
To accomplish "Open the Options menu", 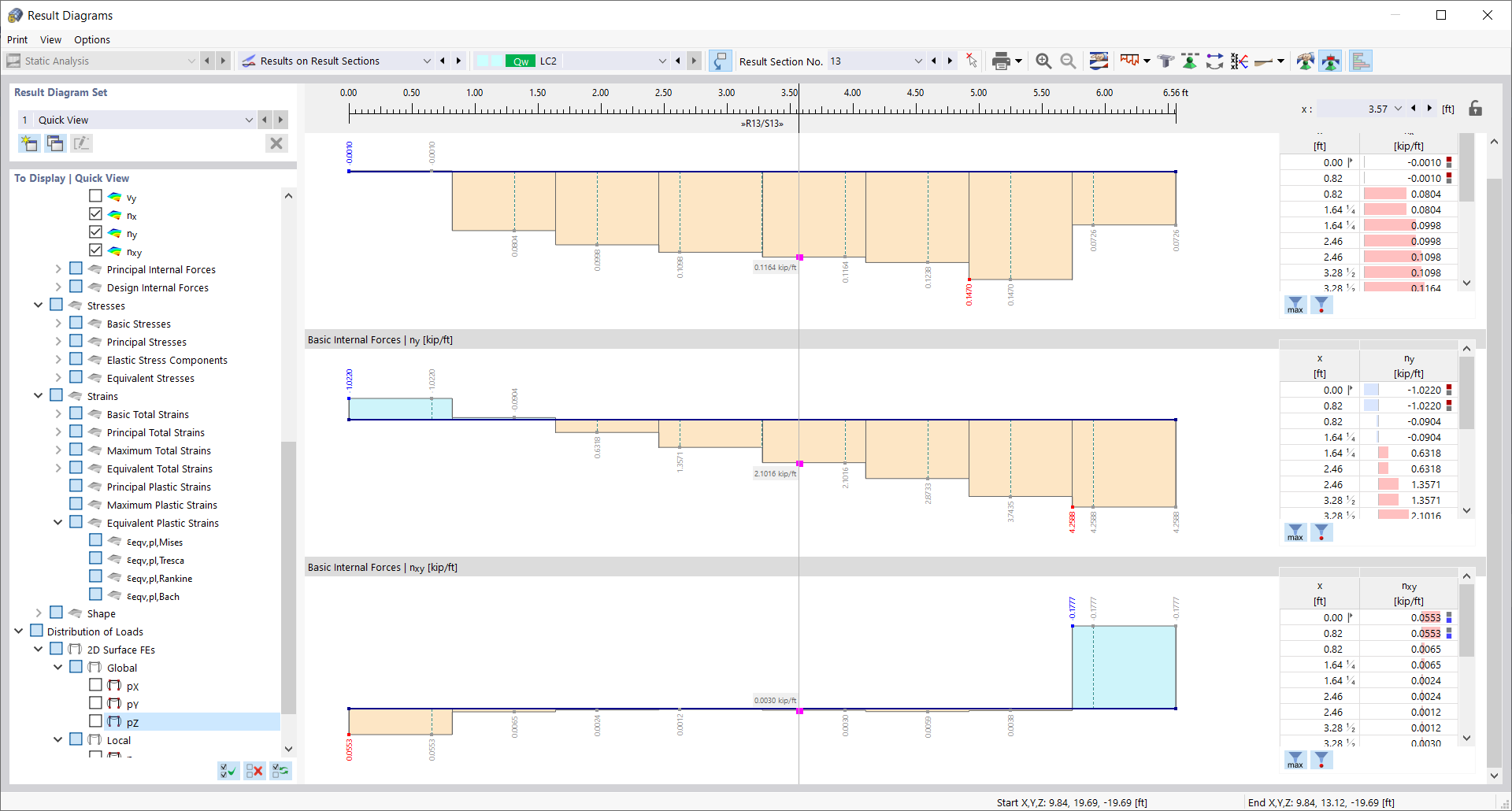I will [x=91, y=39].
